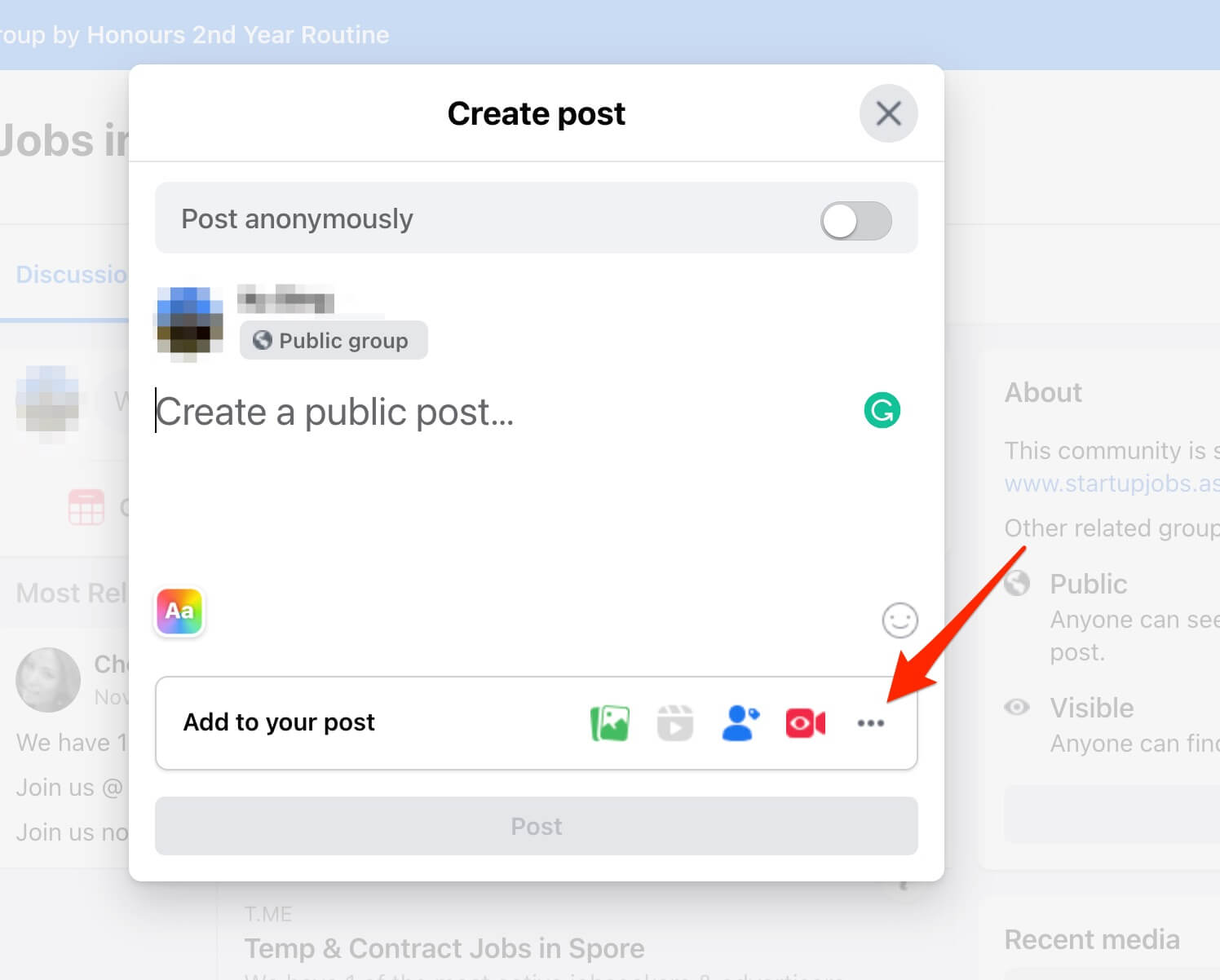Click the Reel icon in Add to your post
This screenshot has height=980, width=1220.
[674, 723]
